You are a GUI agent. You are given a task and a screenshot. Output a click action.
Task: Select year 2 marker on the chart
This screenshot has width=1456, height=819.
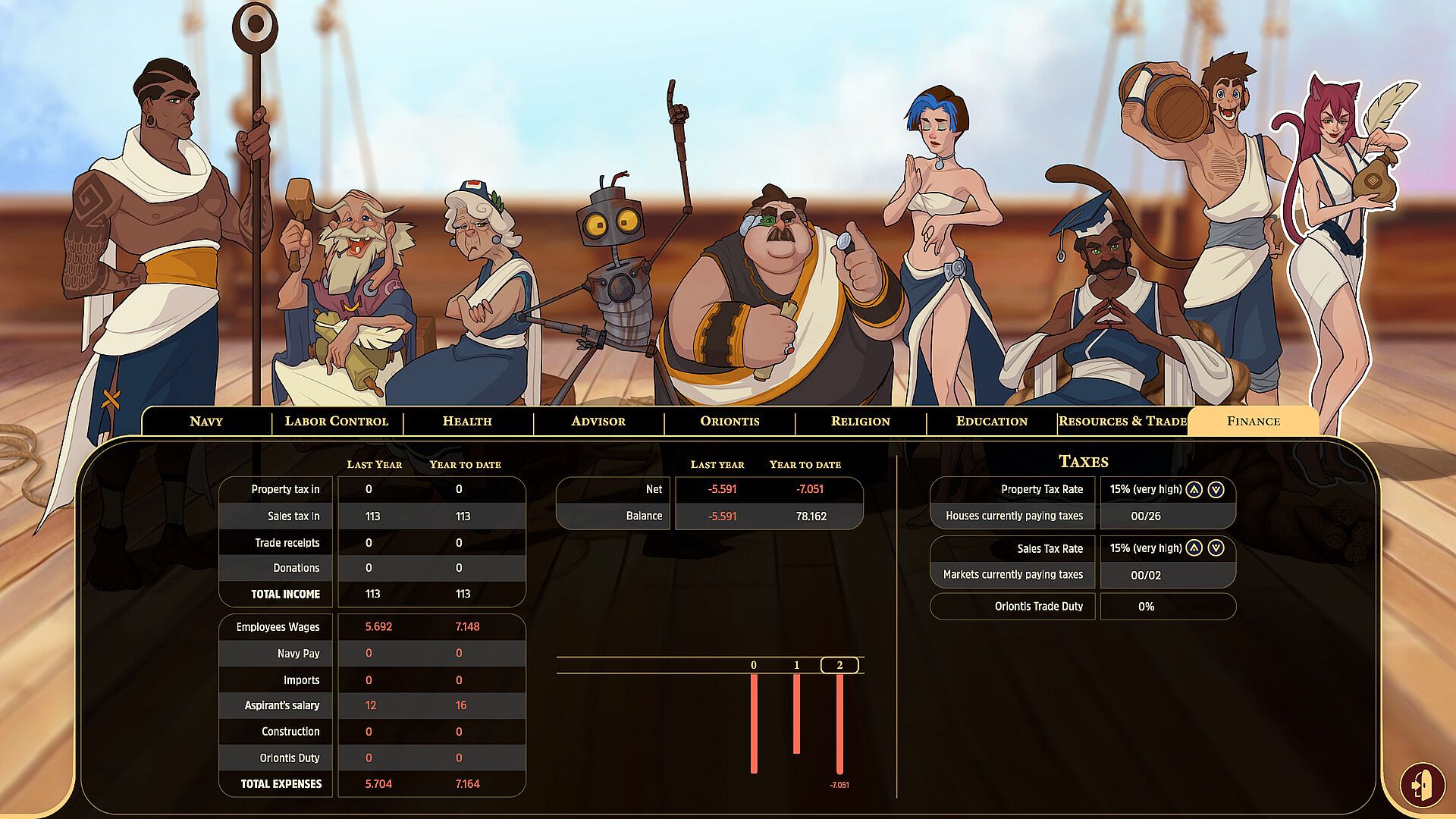pos(839,666)
